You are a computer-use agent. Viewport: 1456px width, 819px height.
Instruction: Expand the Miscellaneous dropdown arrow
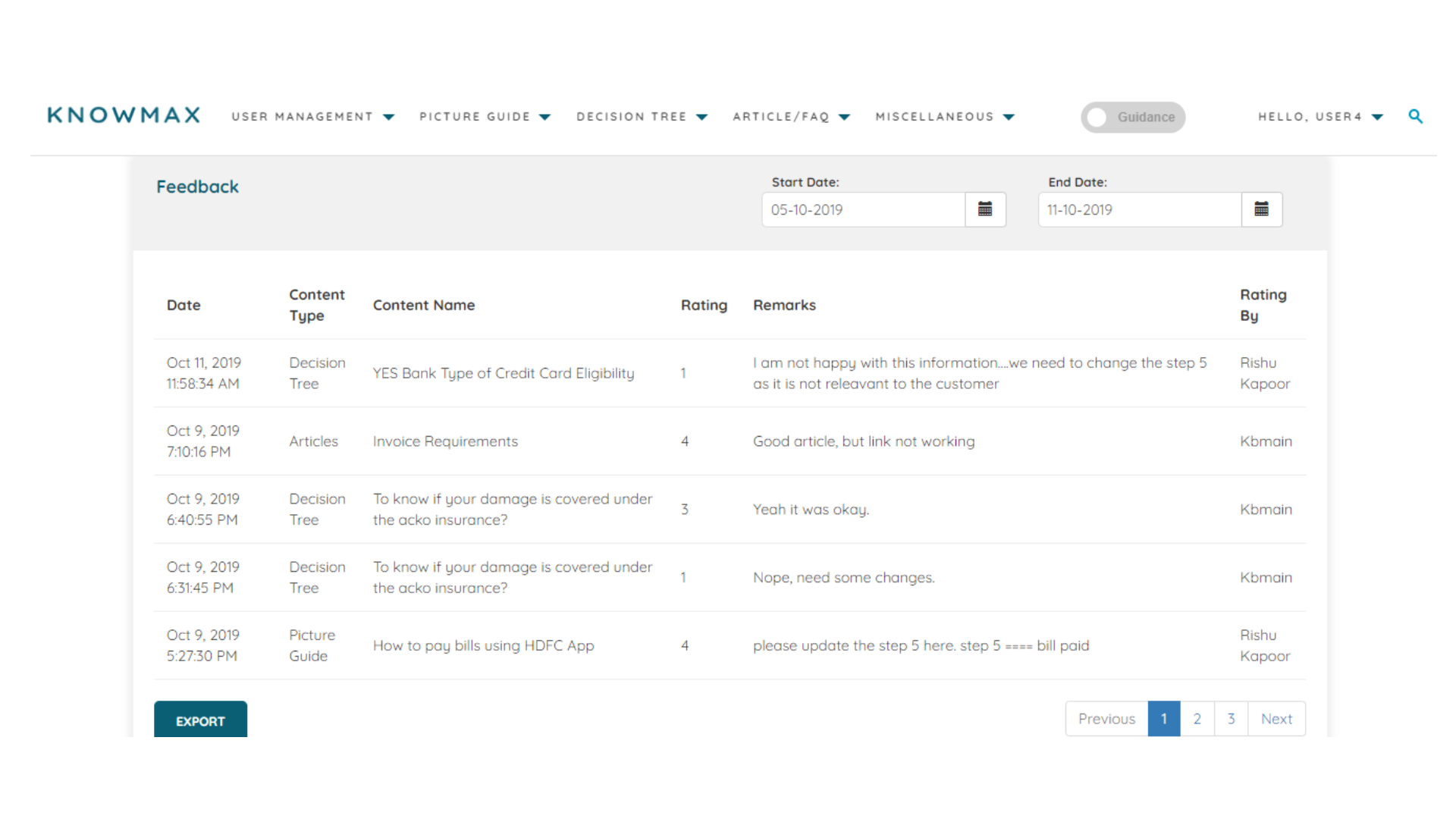click(1009, 117)
